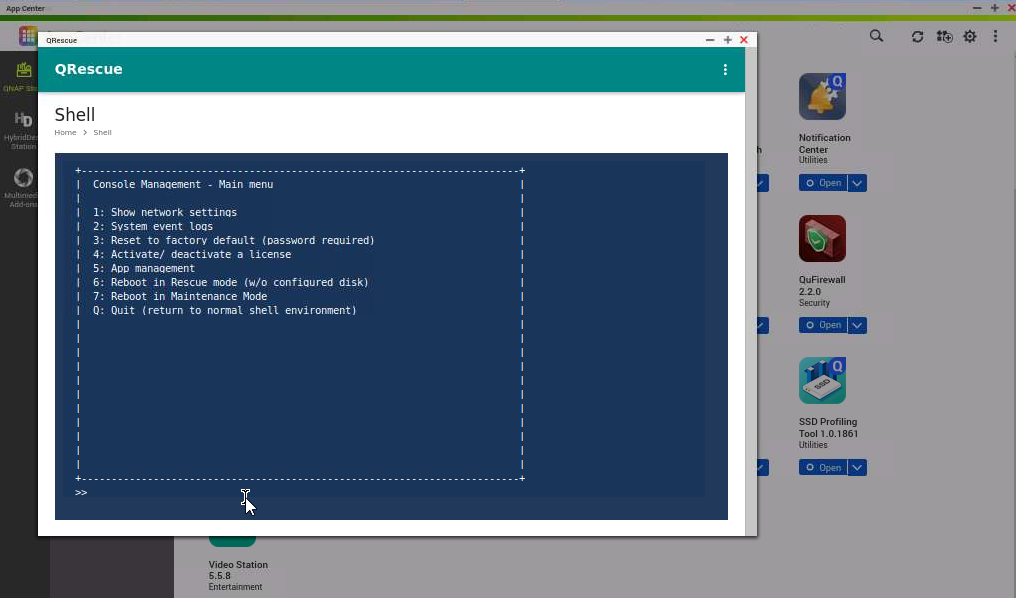The image size is (1016, 598).
Task: Open the SSD Profiling Tool app
Action: click(x=823, y=468)
